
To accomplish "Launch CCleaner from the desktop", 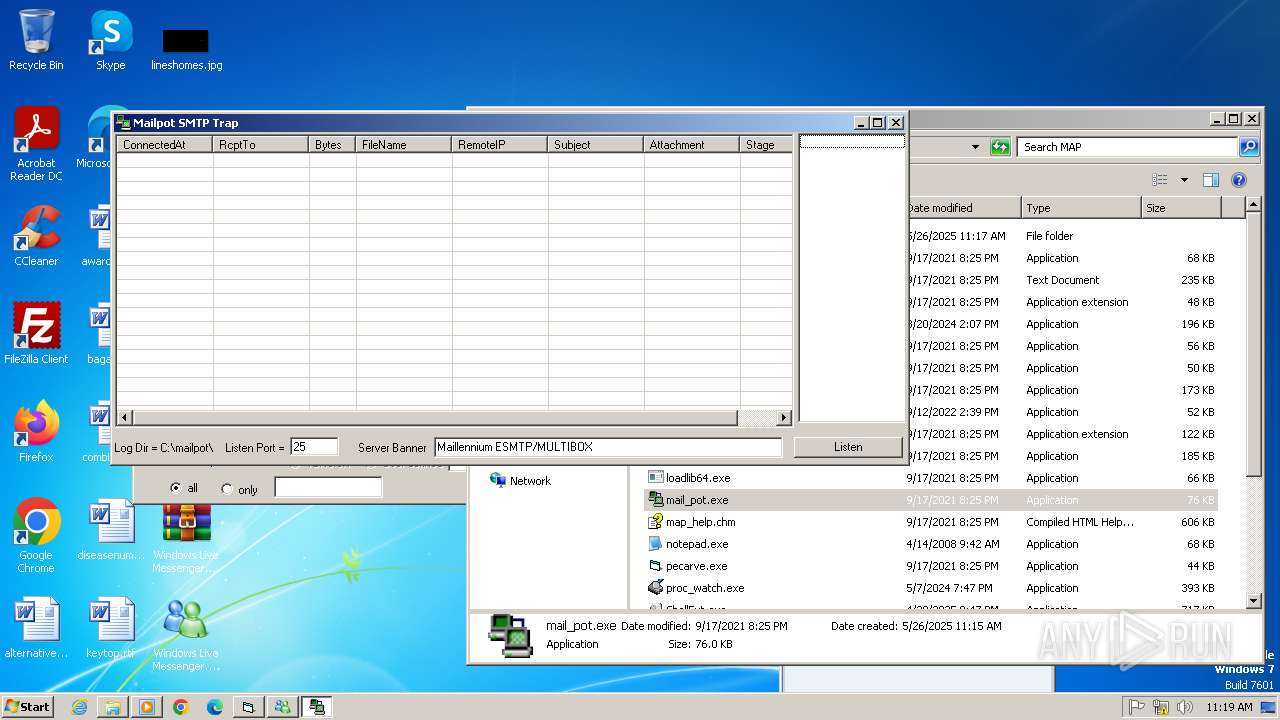I will [x=36, y=236].
